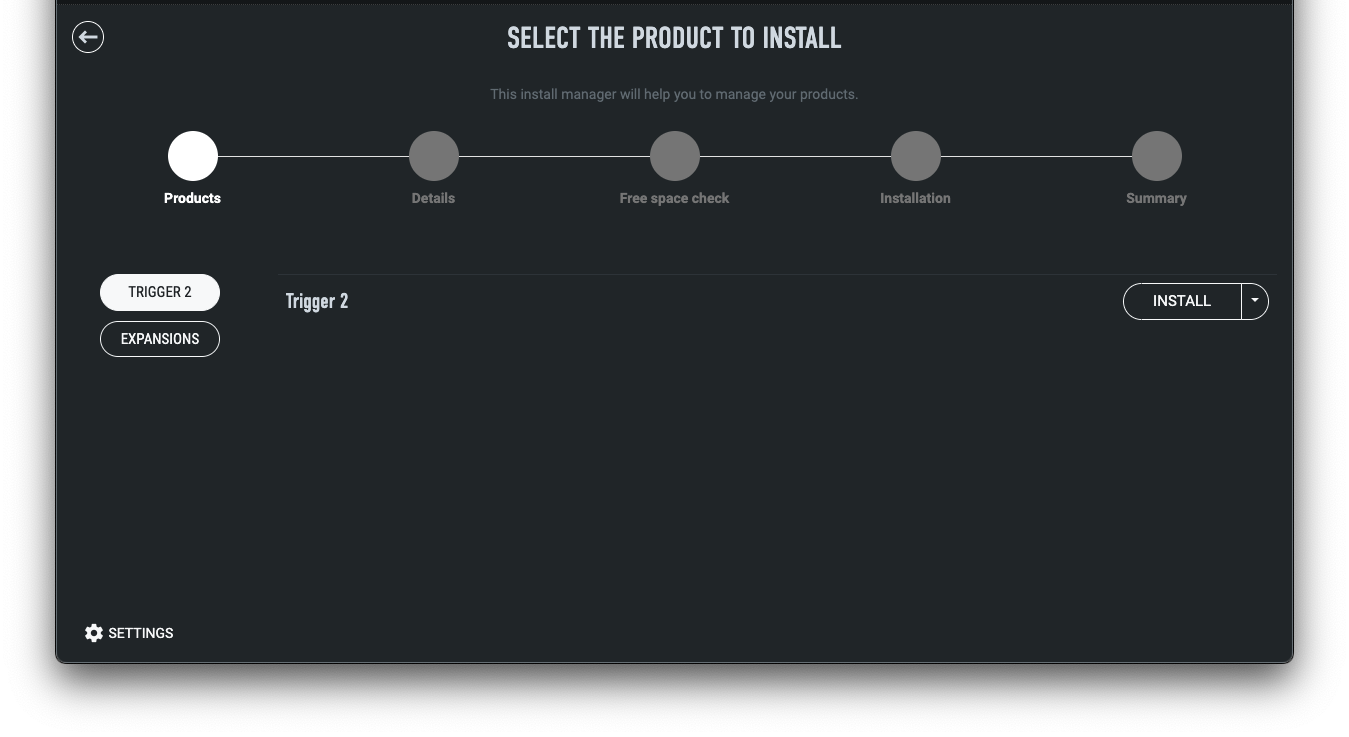Select the Free space check step circle
Image resolution: width=1349 pixels, height=737 pixels.
point(675,156)
